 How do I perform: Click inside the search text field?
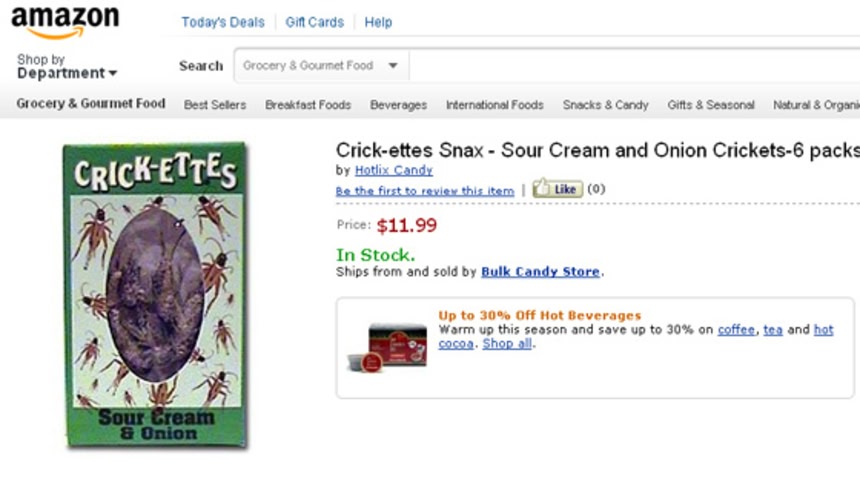(630, 66)
